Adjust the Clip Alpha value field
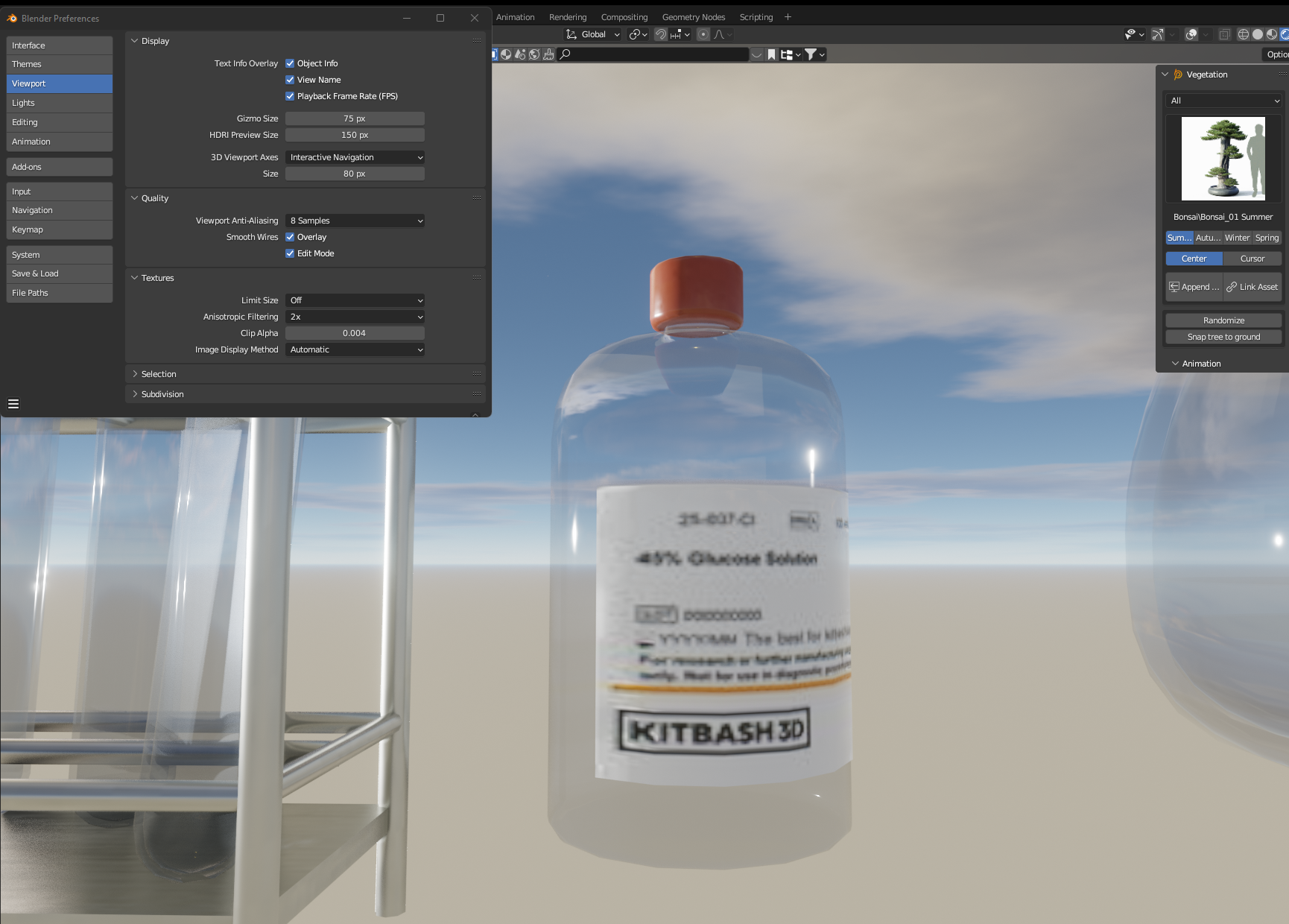Viewport: 1289px width, 924px height. pos(355,333)
